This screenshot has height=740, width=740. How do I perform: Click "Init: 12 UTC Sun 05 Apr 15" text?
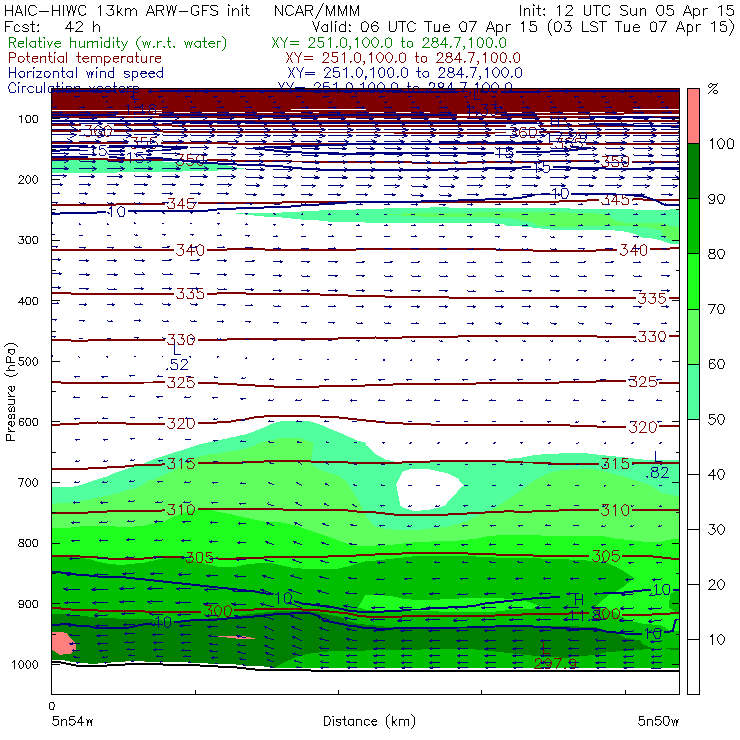(x=626, y=10)
